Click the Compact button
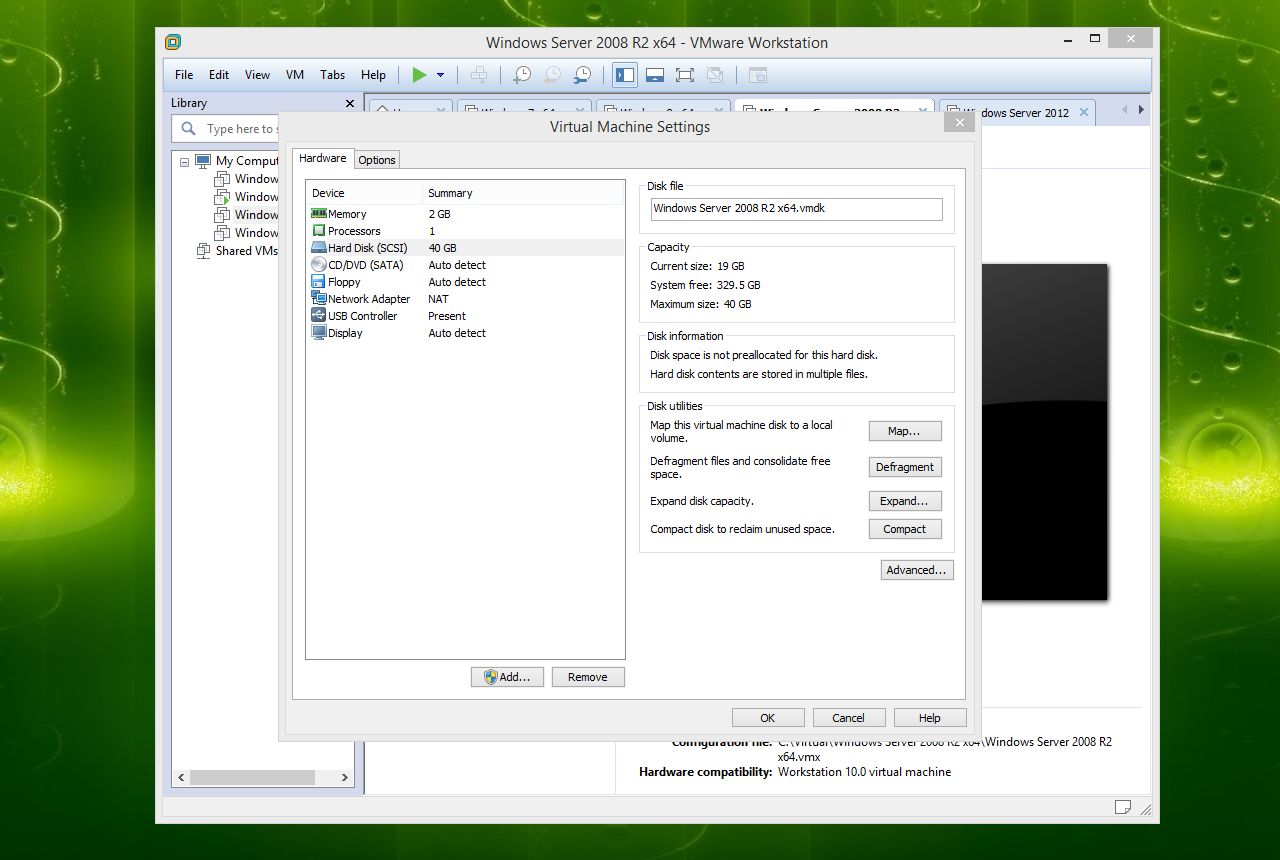Viewport: 1280px width, 860px height. click(905, 529)
